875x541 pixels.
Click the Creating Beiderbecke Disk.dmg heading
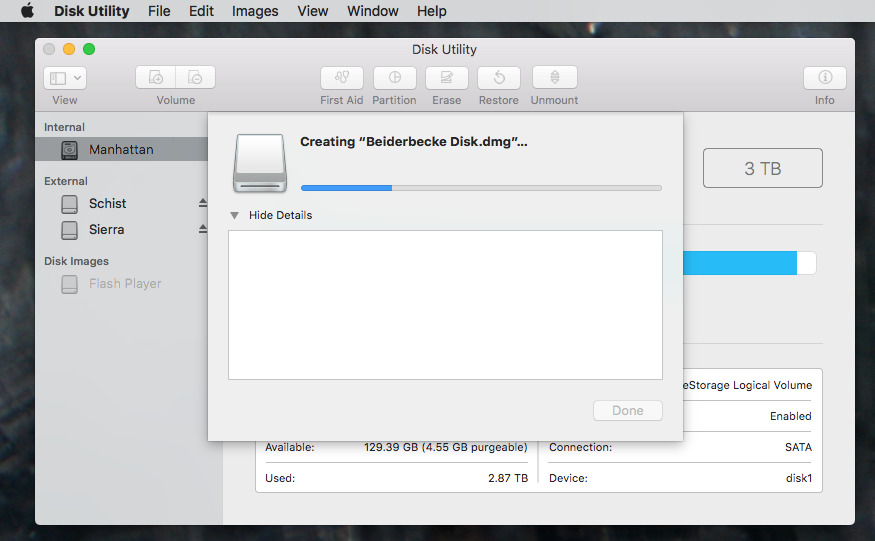point(414,142)
